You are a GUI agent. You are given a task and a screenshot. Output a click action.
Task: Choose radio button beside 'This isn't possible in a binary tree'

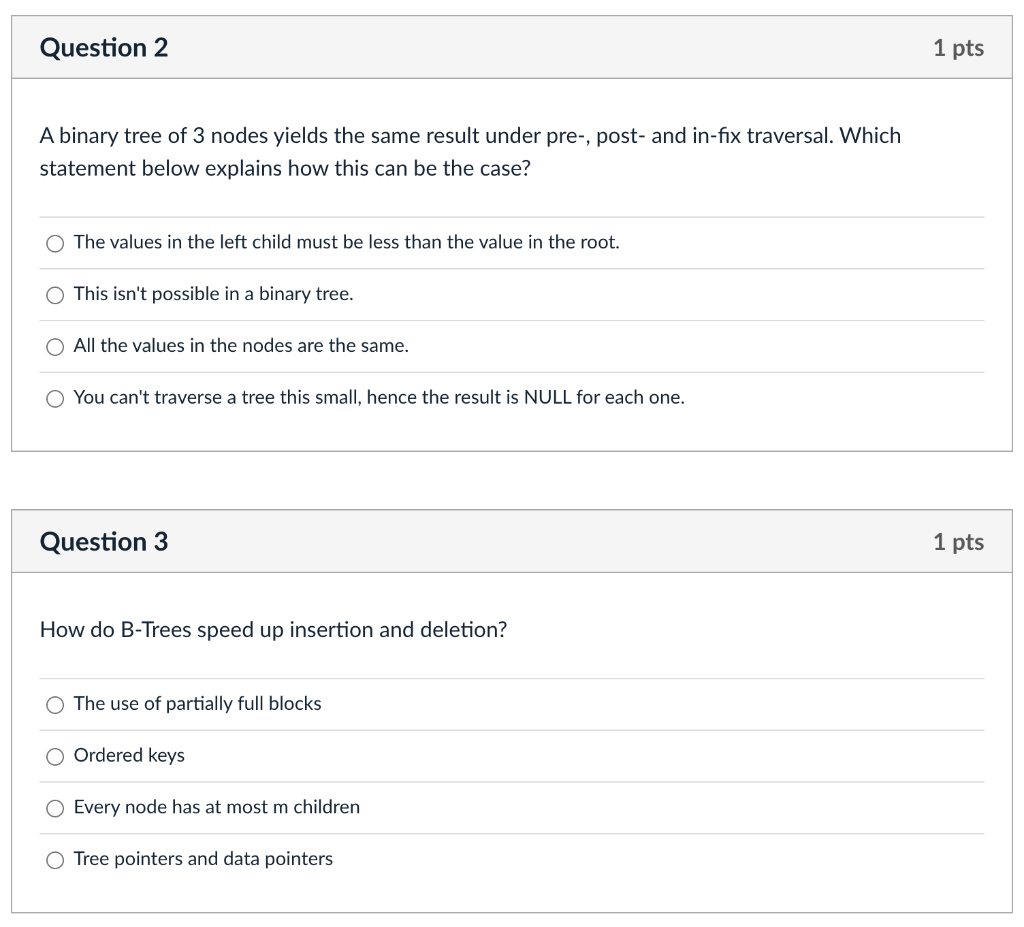(x=56, y=295)
